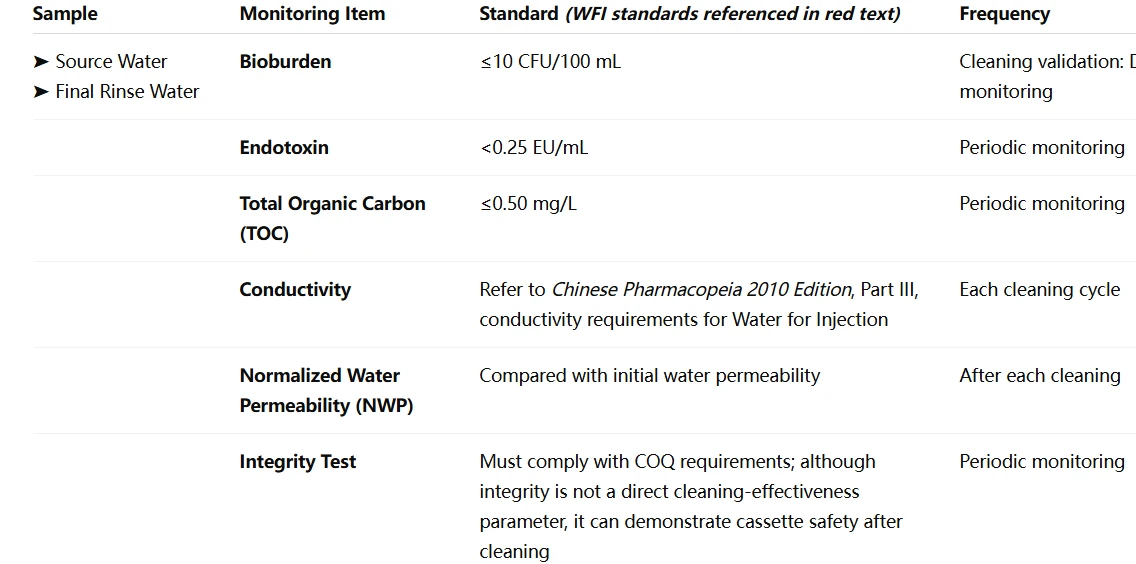Click the 'After each cleaning' frequency cell
Screen dimensions: 1136x564
pos(1040,376)
